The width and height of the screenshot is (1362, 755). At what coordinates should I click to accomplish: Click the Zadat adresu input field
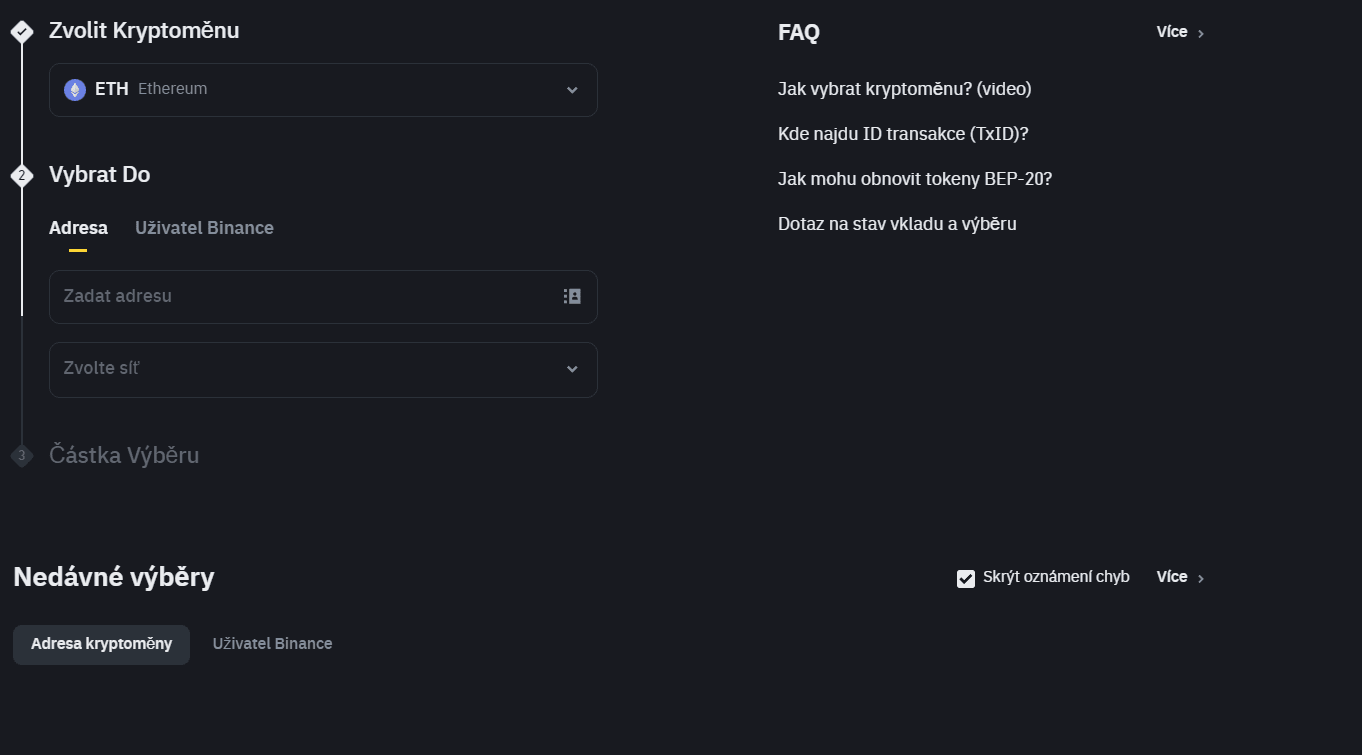(x=300, y=296)
